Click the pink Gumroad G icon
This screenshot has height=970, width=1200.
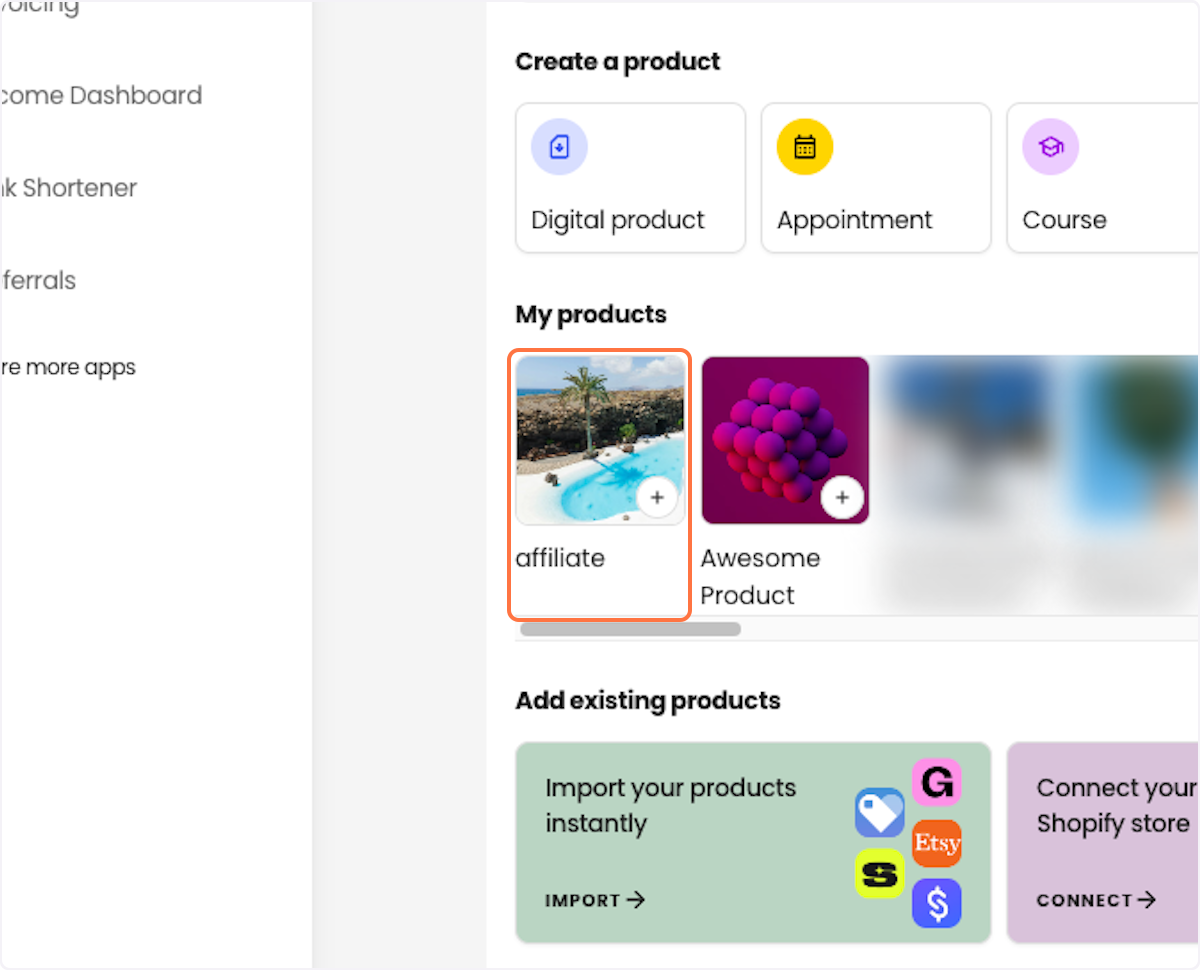(x=937, y=782)
